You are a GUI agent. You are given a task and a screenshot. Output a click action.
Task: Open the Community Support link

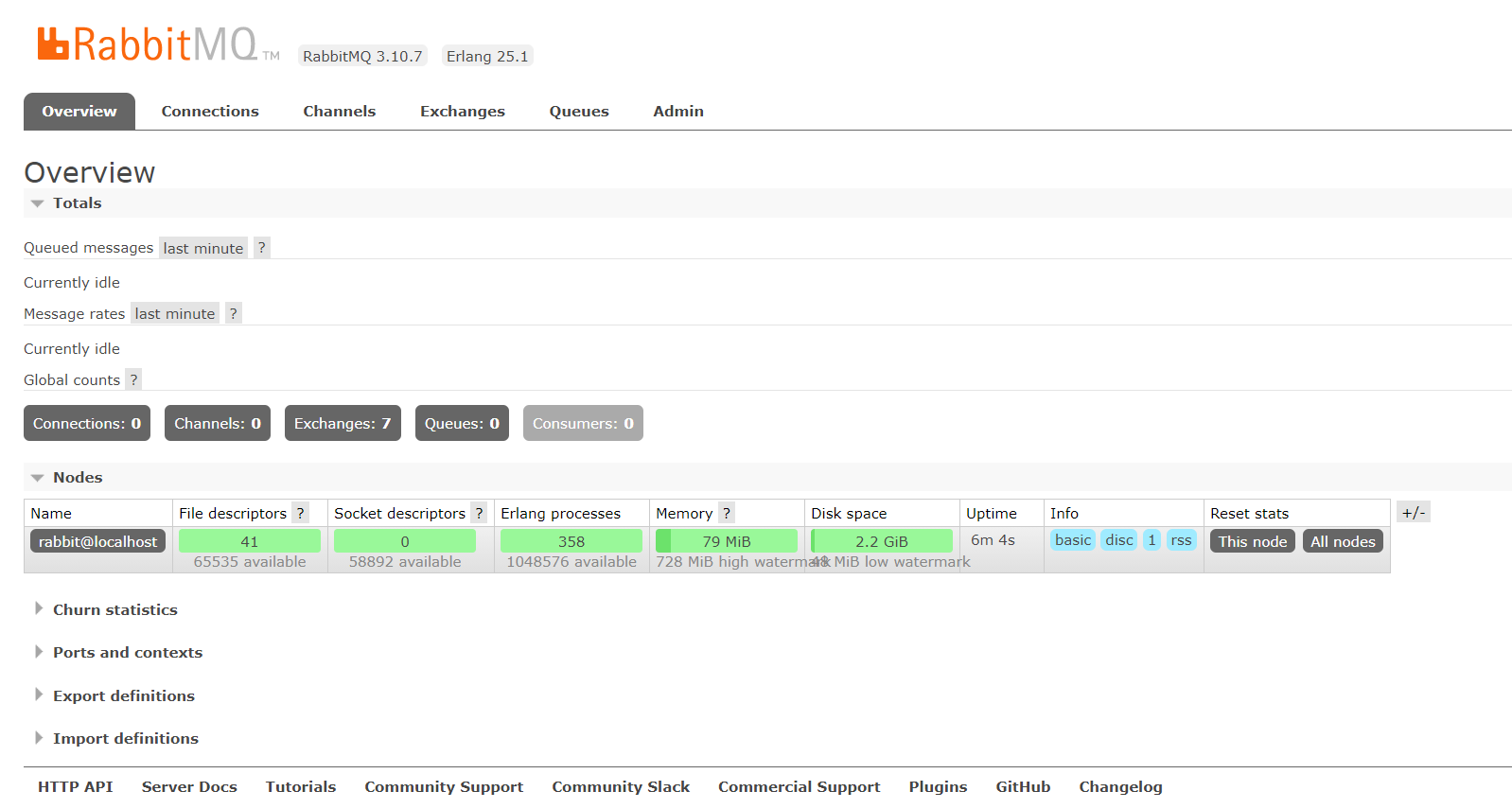444,786
